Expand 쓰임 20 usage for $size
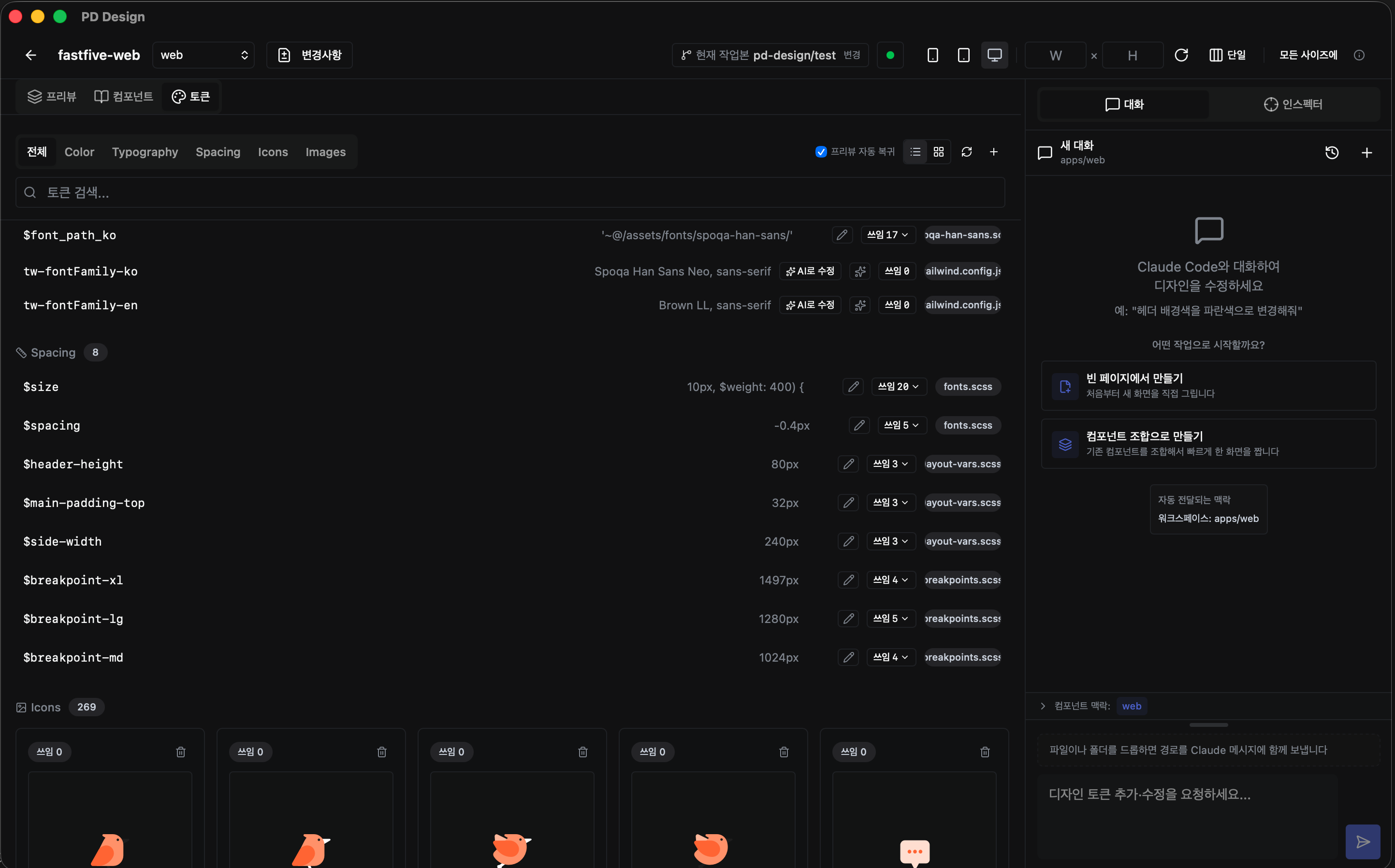Screen dimensions: 1395x868 [x=899, y=386]
